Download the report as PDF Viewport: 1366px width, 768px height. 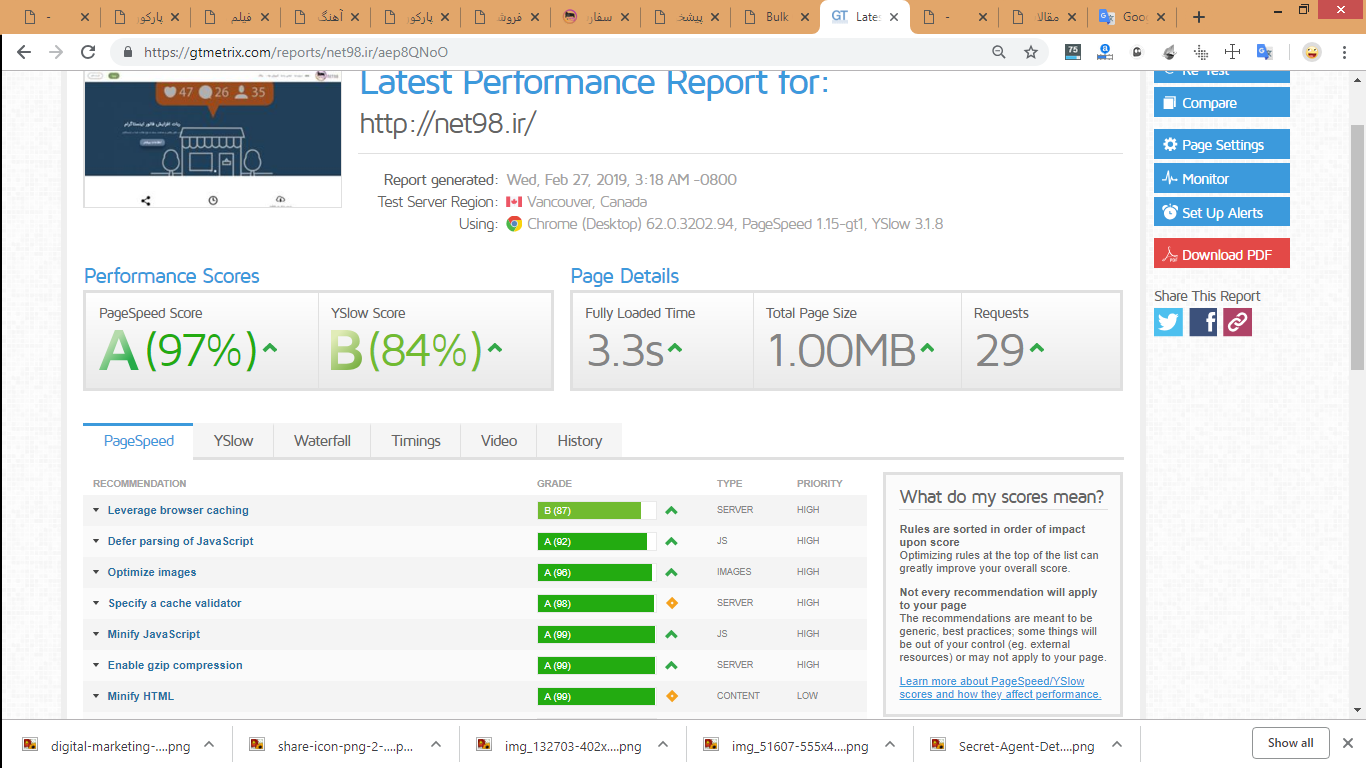click(1221, 254)
